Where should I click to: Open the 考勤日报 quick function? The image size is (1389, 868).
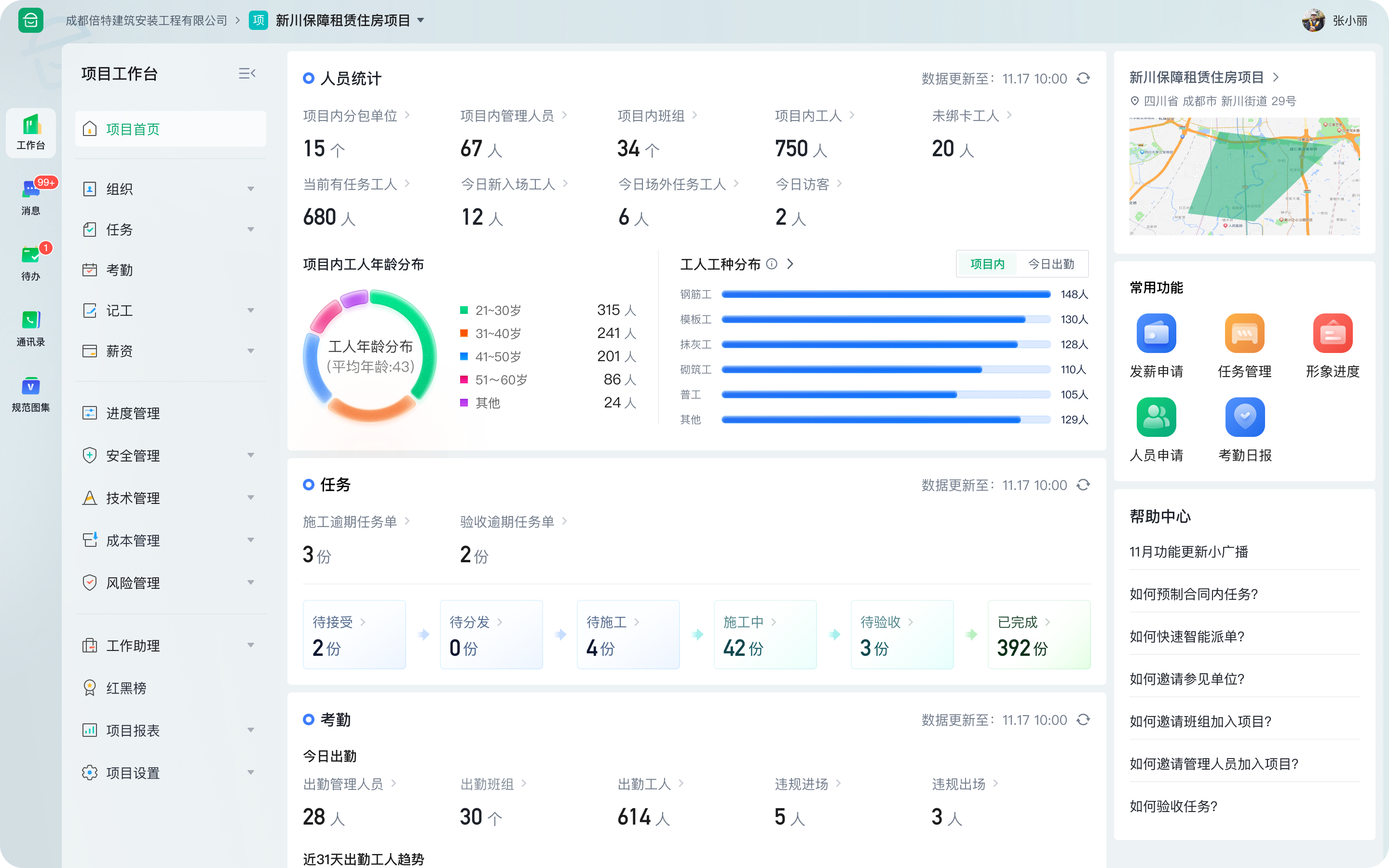(1244, 429)
